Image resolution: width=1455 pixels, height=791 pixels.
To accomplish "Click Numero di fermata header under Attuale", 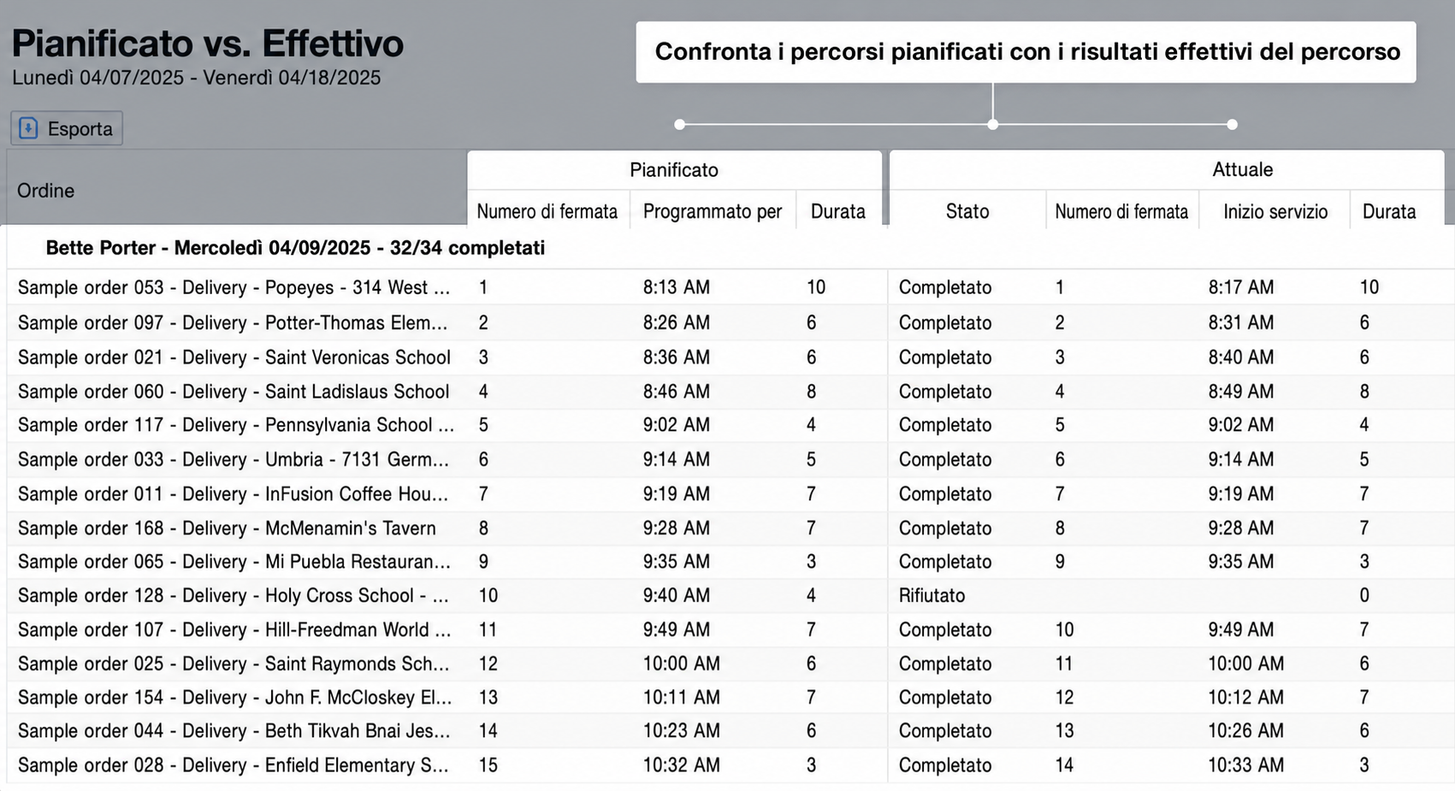I will pyautogui.click(x=1122, y=211).
